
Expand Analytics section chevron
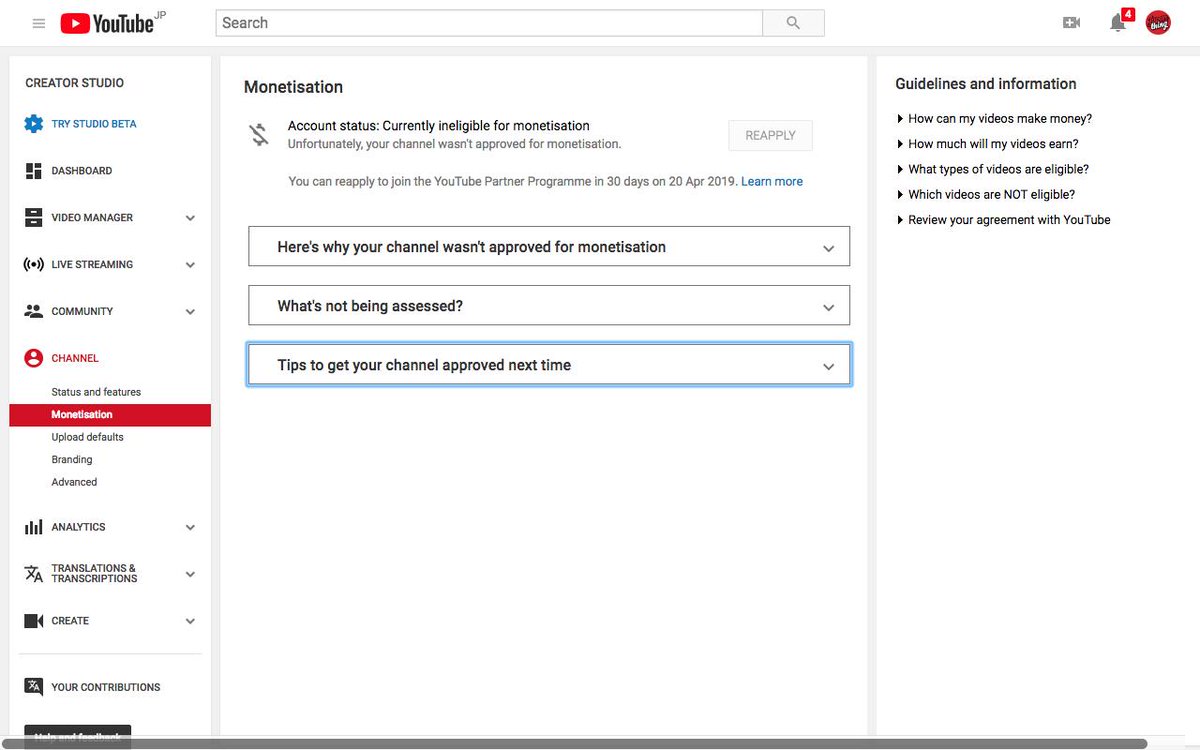[x=190, y=527]
